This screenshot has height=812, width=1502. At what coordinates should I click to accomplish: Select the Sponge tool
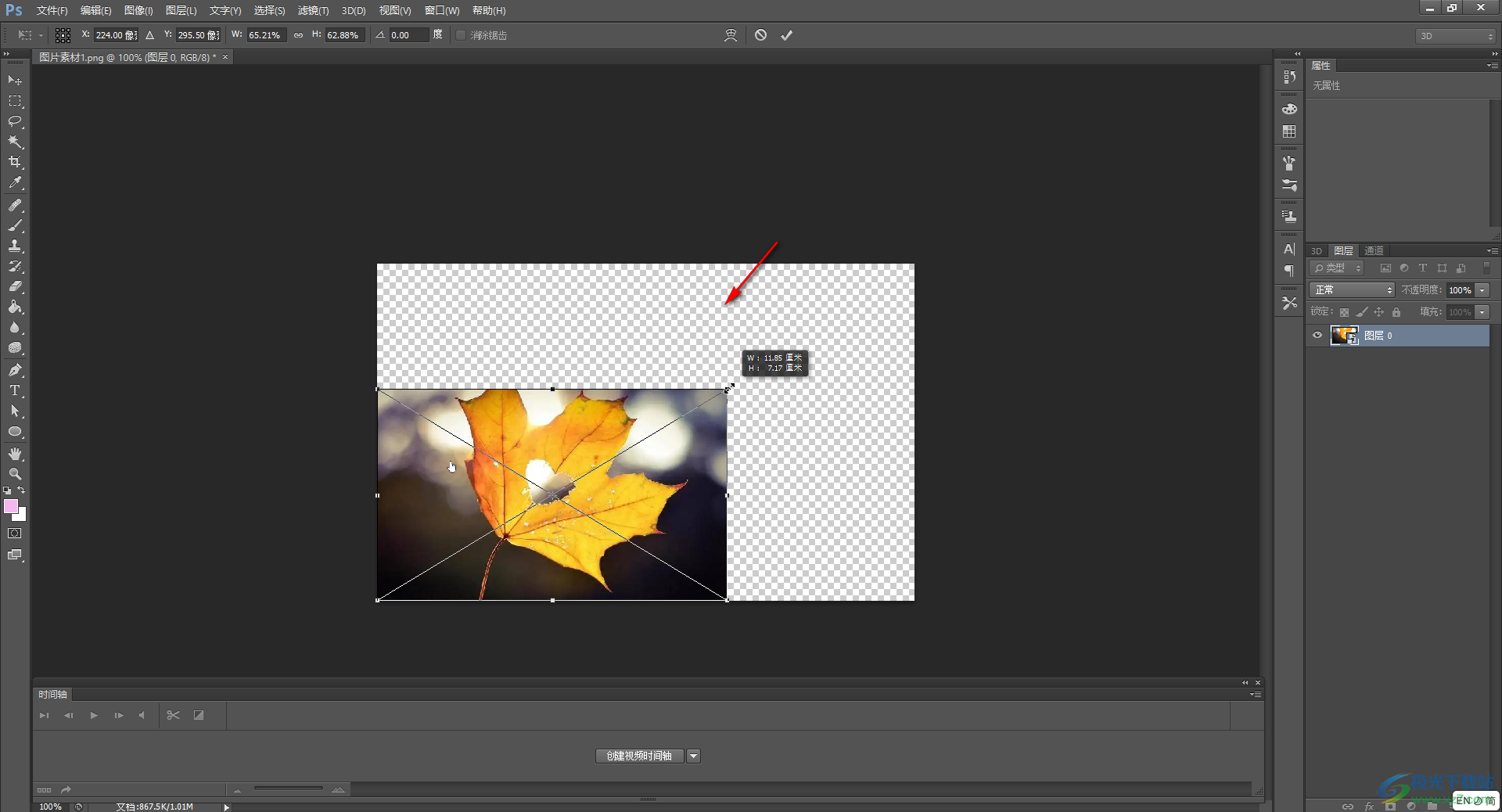(x=15, y=347)
